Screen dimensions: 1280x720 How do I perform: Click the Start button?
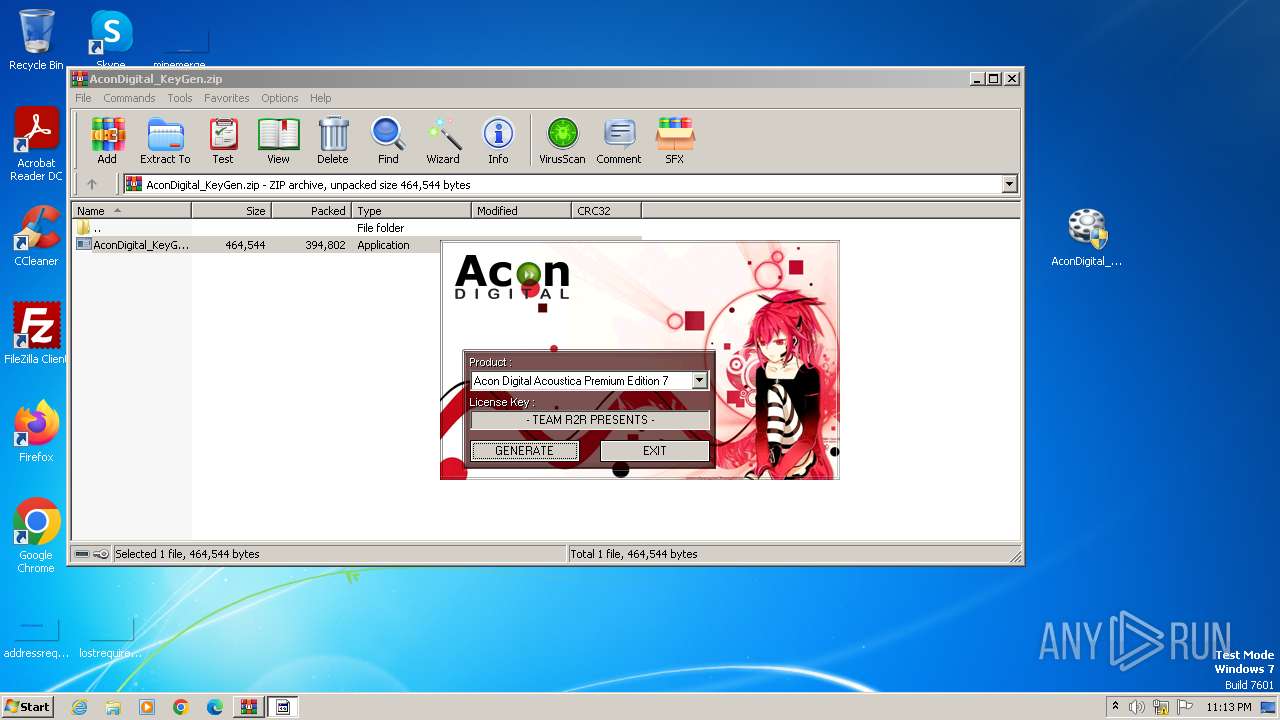(28, 707)
